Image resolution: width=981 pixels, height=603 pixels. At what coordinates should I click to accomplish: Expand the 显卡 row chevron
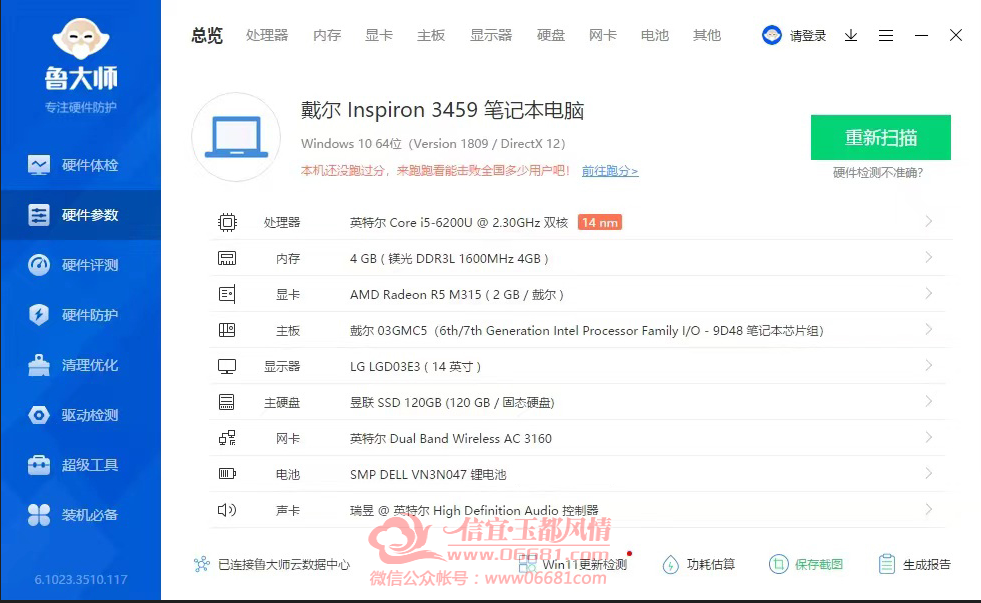(928, 293)
